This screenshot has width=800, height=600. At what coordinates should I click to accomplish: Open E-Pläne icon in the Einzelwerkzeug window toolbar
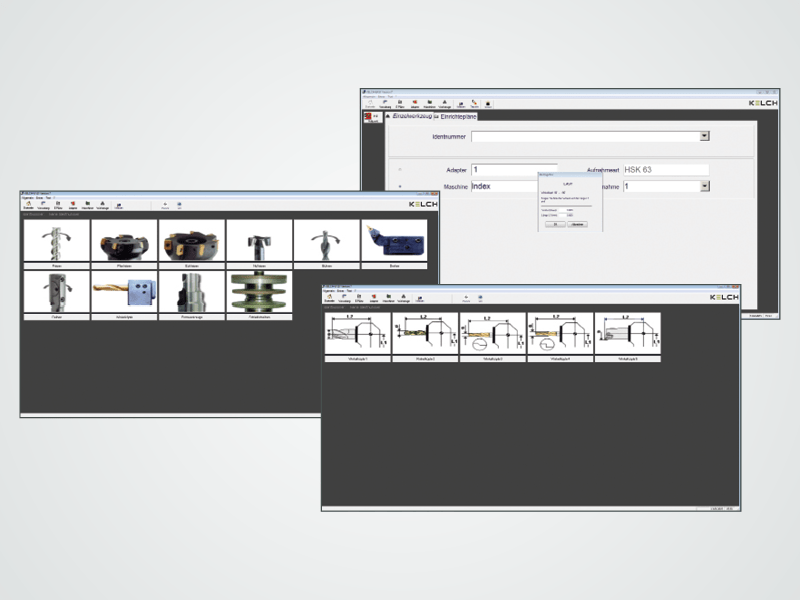tap(400, 104)
